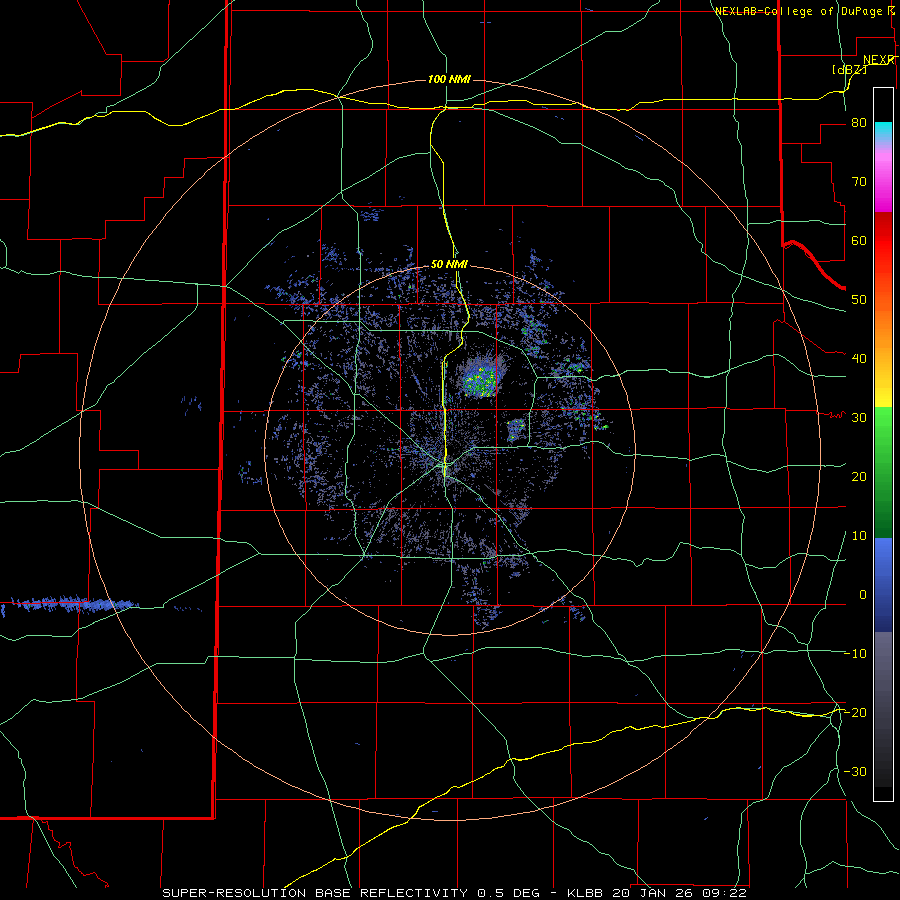Click the NEXR label above the color scale
This screenshot has height=900, width=900.
tap(879, 60)
